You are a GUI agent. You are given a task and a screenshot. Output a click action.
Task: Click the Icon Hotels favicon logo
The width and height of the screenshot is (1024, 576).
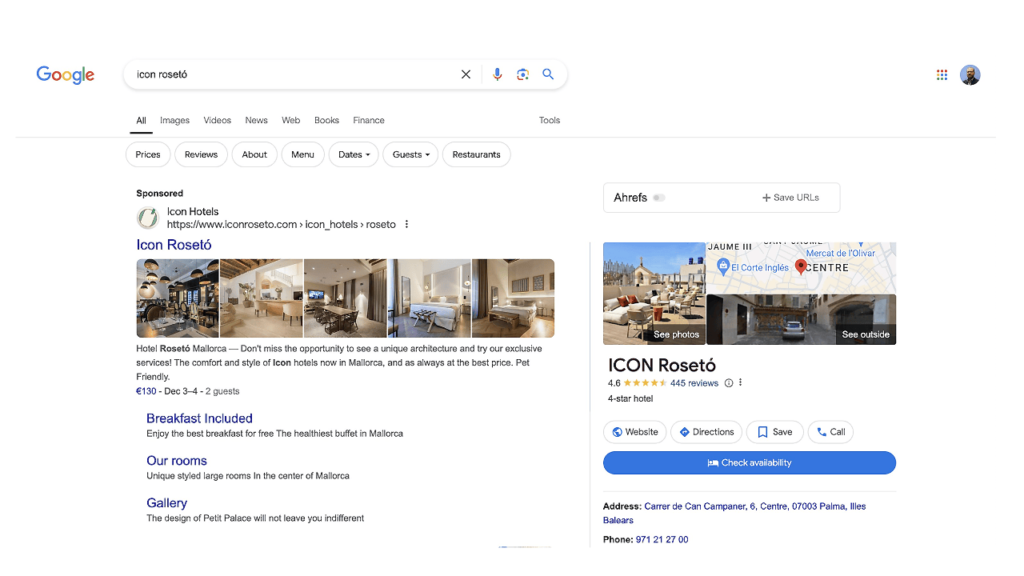[x=148, y=217]
